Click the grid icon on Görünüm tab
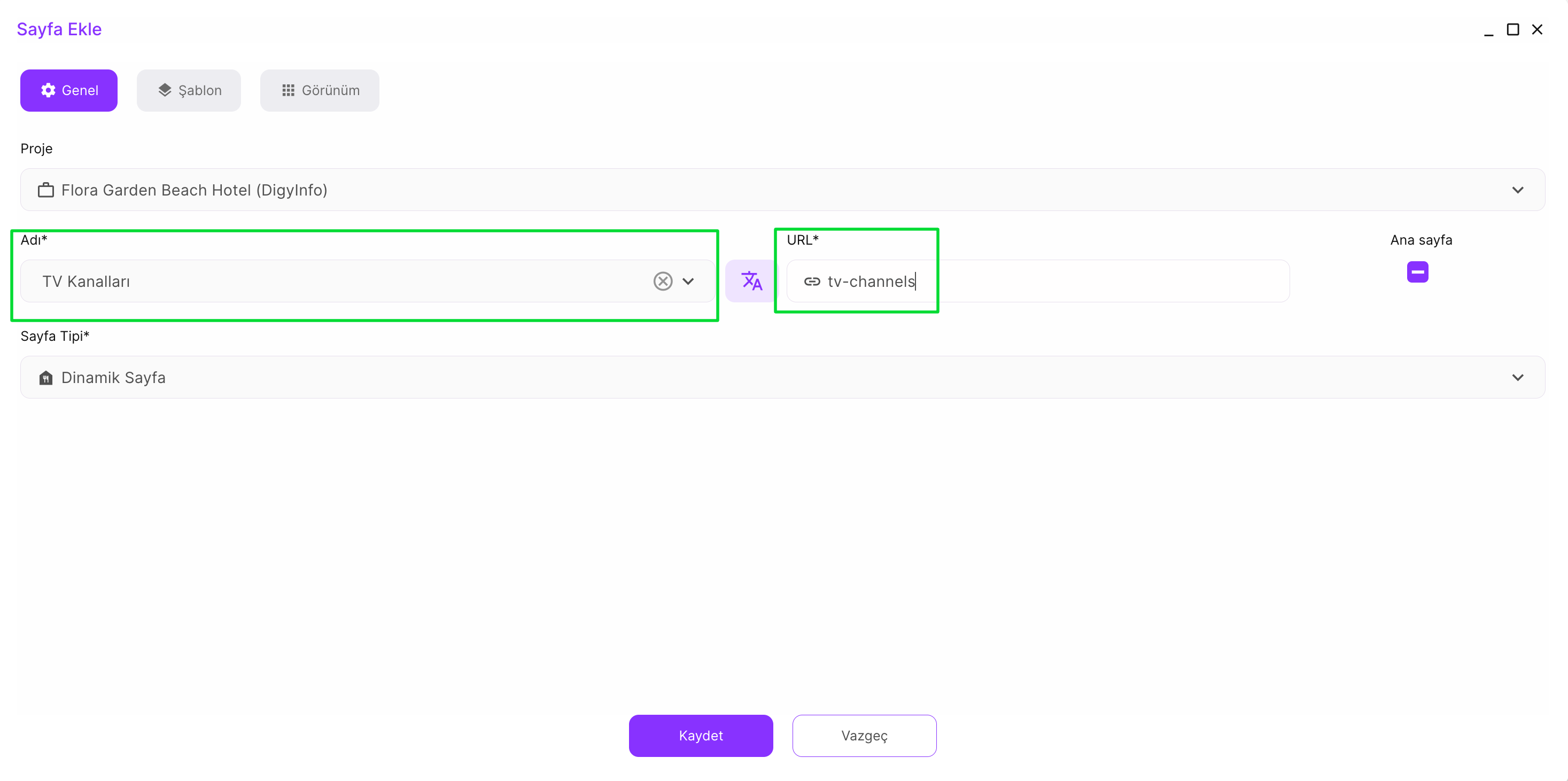The height and width of the screenshot is (781, 1568). click(288, 90)
